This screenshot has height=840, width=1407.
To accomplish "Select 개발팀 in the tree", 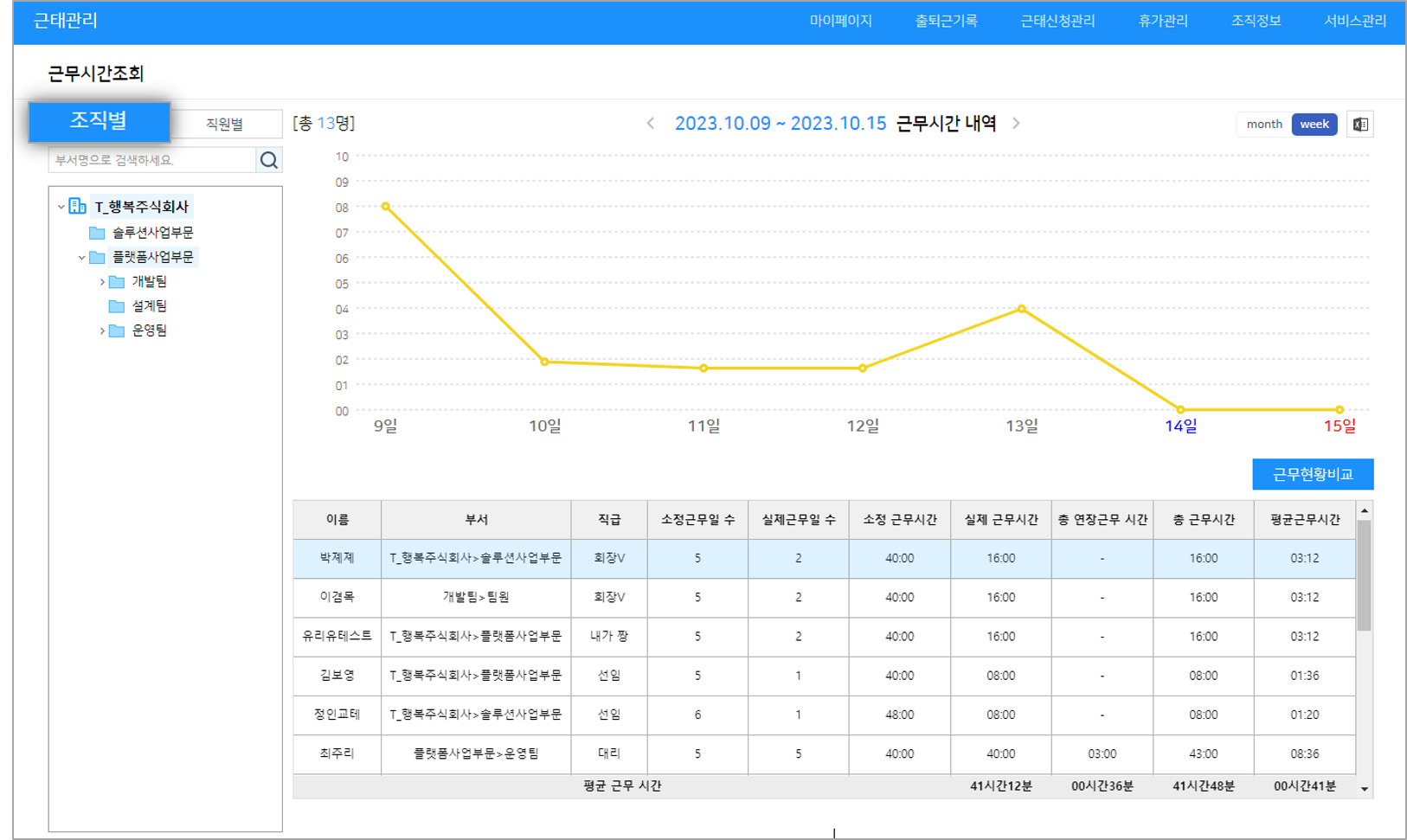I will point(149,282).
